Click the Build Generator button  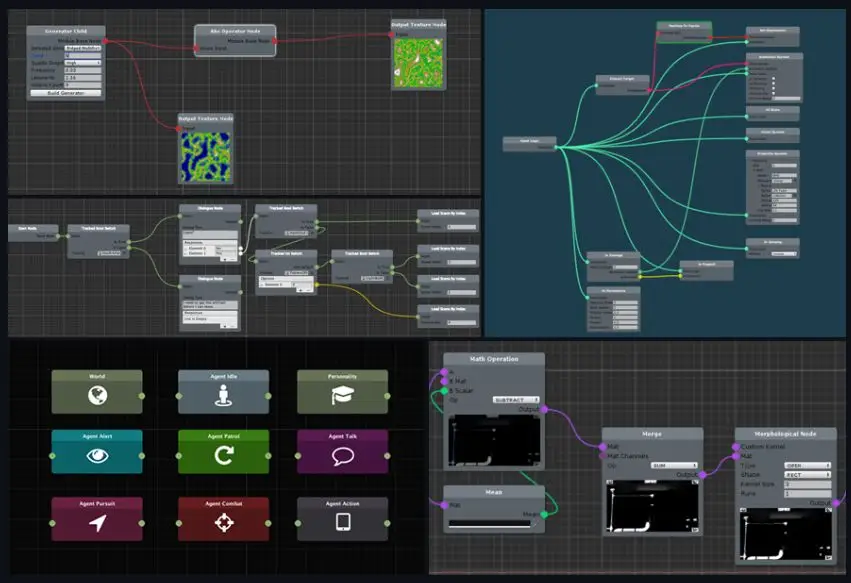(x=66, y=93)
